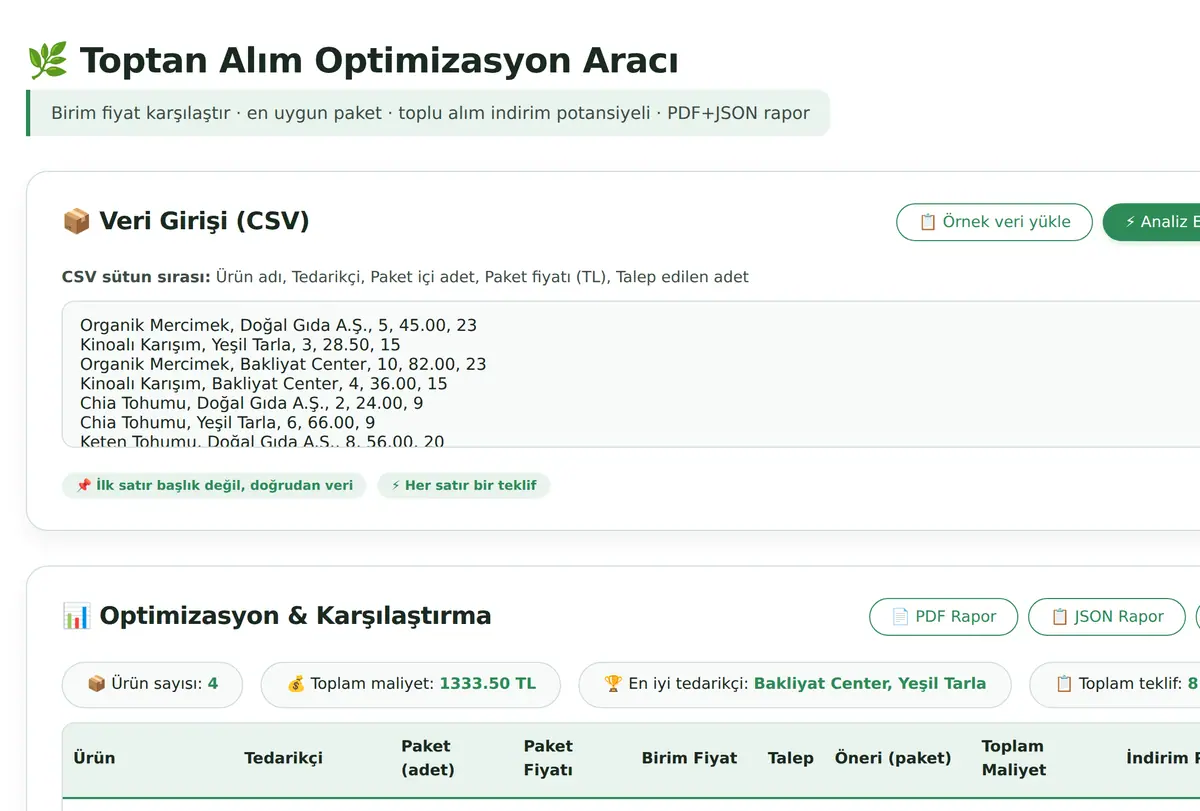1200x811 pixels.
Task: Click the clipboard icon in "Toplam teklif" chip
Action: pyautogui.click(x=1065, y=685)
